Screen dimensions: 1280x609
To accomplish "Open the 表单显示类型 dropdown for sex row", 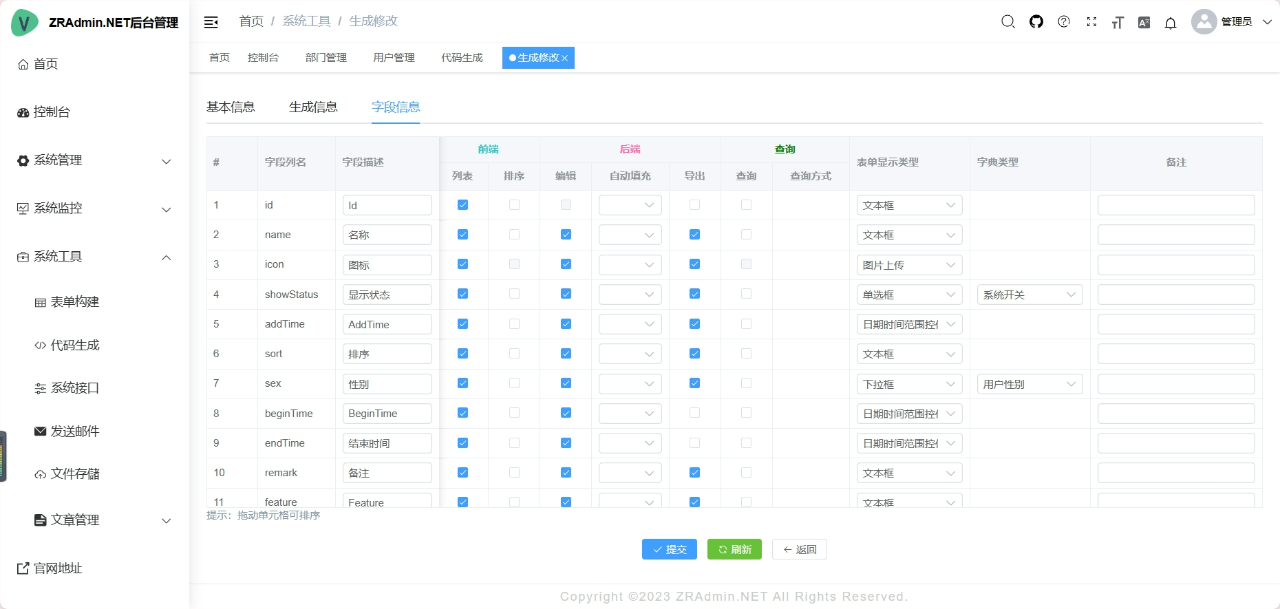I will pyautogui.click(x=908, y=383).
